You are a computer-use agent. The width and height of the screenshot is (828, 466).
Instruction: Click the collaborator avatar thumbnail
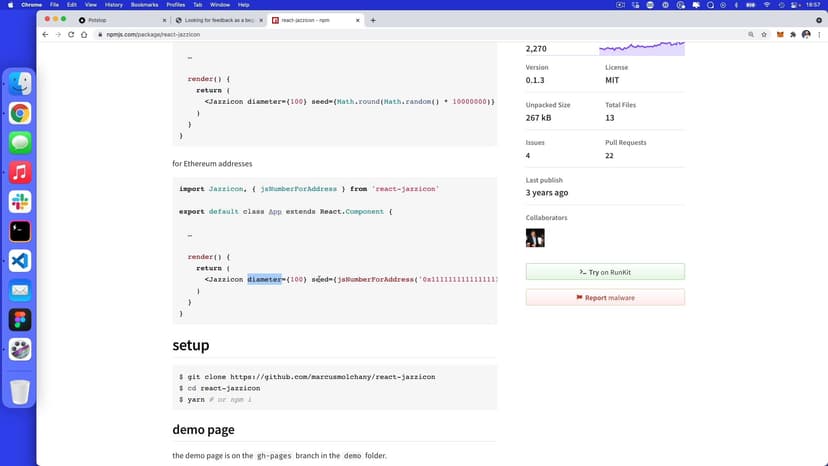(535, 237)
